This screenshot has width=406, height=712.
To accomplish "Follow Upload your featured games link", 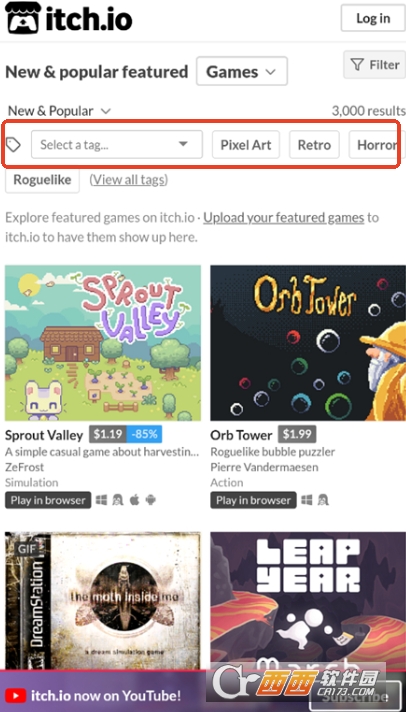I will pyautogui.click(x=284, y=218).
